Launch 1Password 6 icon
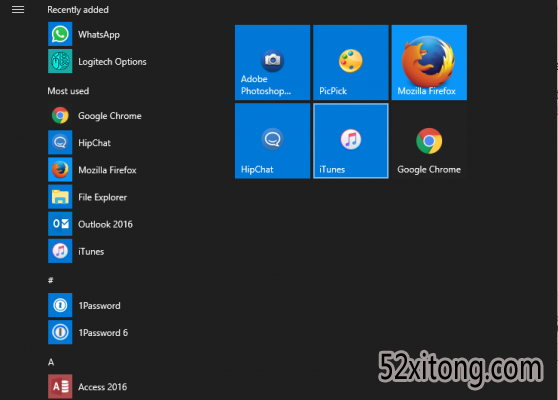Image resolution: width=558 pixels, height=400 pixels. tap(60, 332)
